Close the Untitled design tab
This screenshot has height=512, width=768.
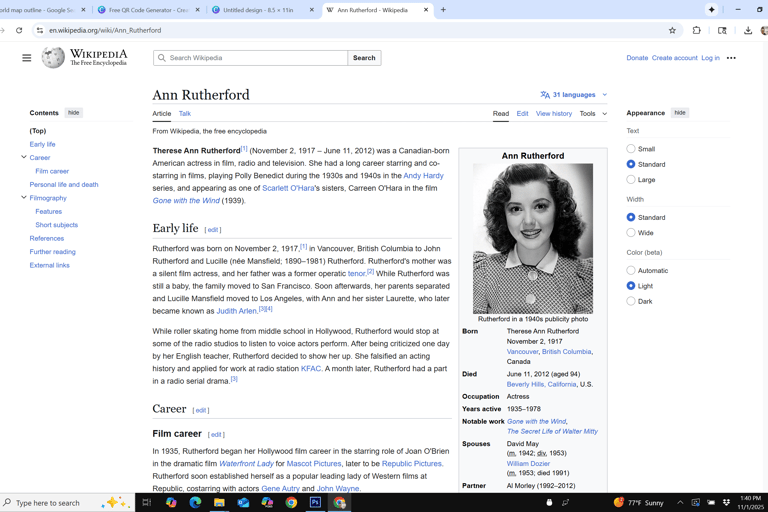312,10
